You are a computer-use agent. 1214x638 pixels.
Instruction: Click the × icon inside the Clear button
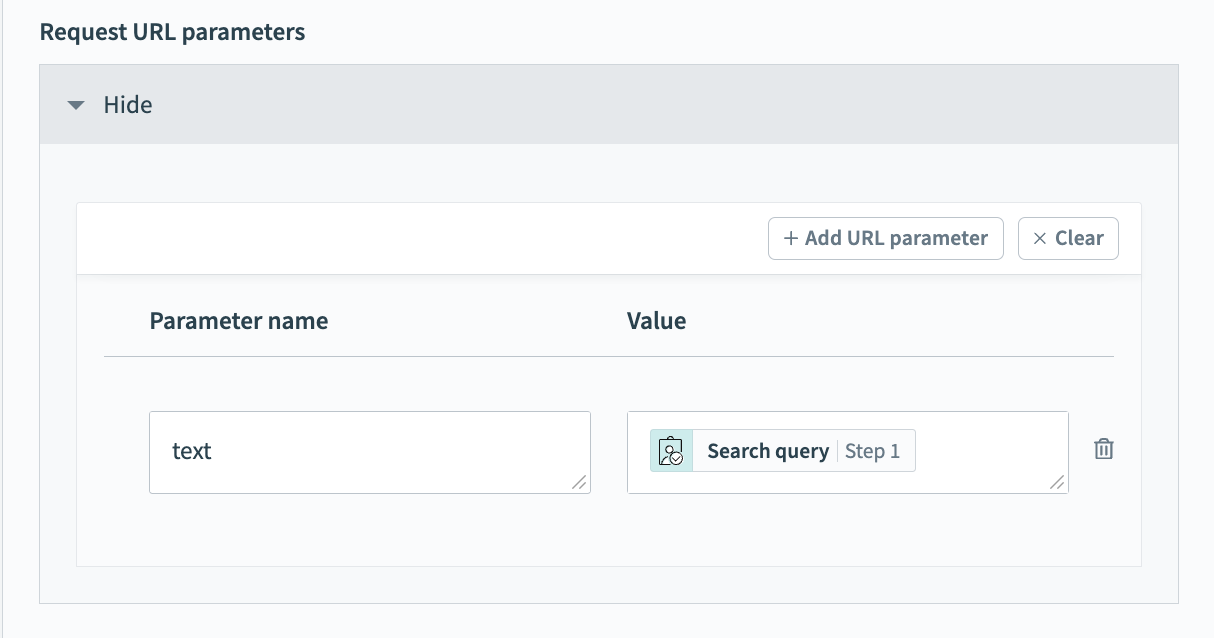tap(1038, 238)
